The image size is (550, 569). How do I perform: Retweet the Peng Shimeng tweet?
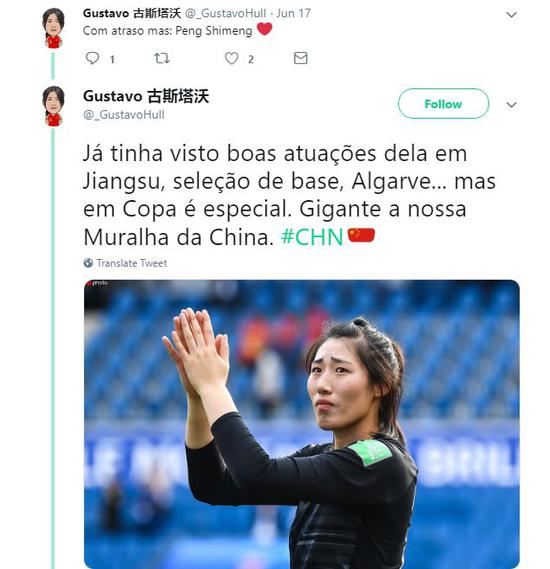pos(161,58)
